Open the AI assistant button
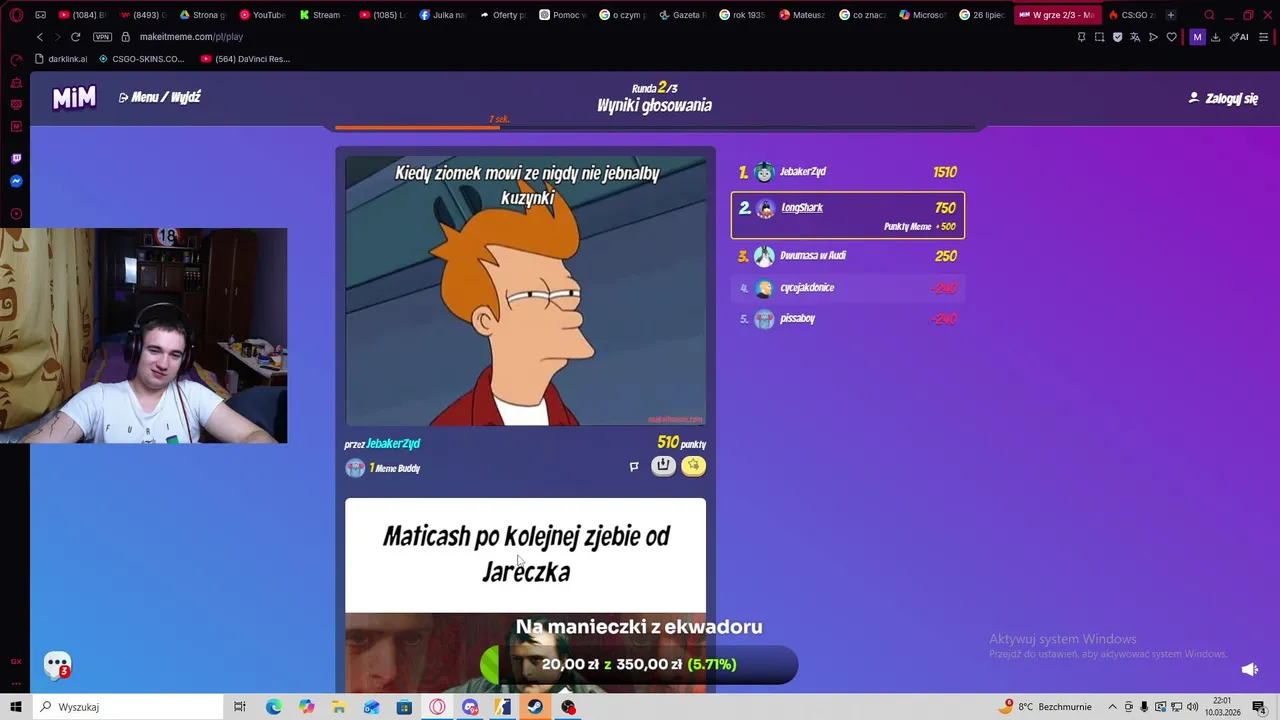The image size is (1280, 720). (x=1239, y=37)
